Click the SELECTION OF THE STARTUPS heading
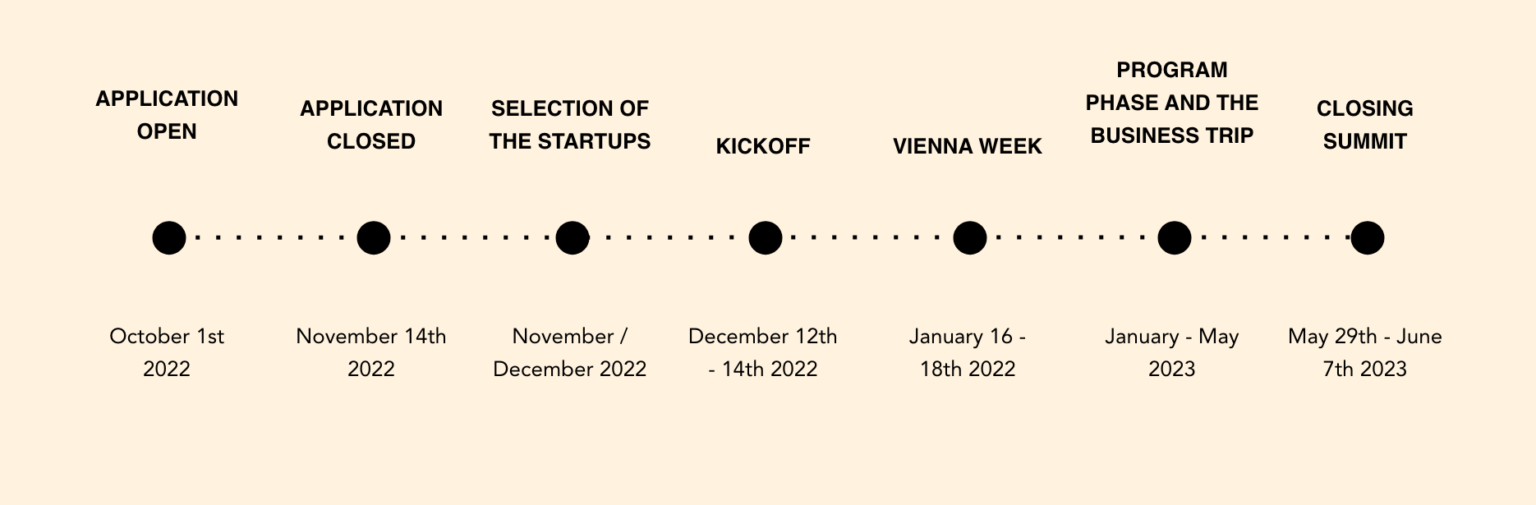The image size is (1536, 505). 570,125
